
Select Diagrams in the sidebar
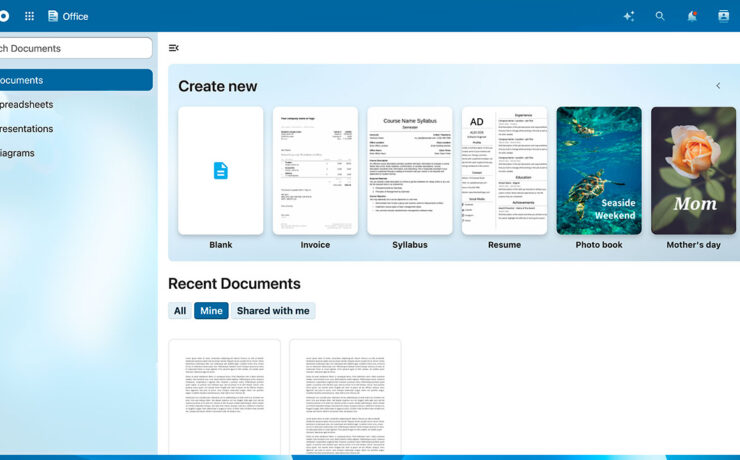pyautogui.click(x=76, y=153)
